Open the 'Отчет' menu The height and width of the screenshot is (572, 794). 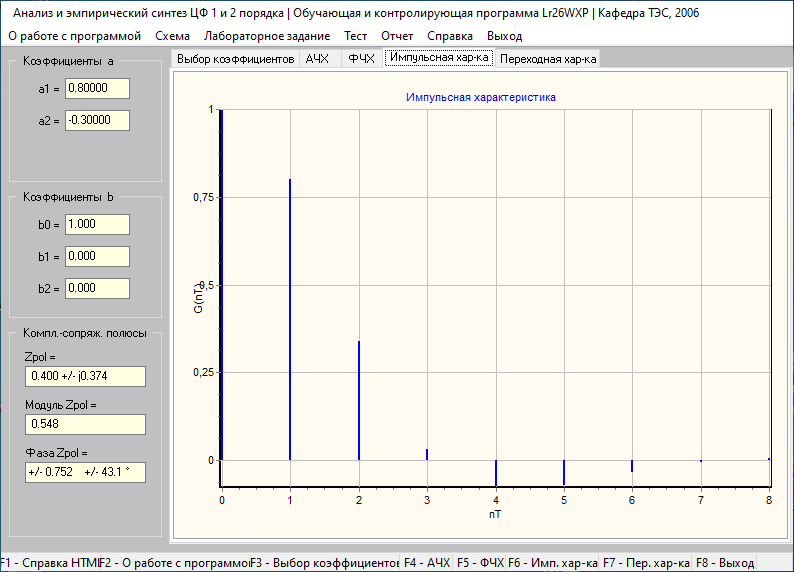(x=397, y=36)
